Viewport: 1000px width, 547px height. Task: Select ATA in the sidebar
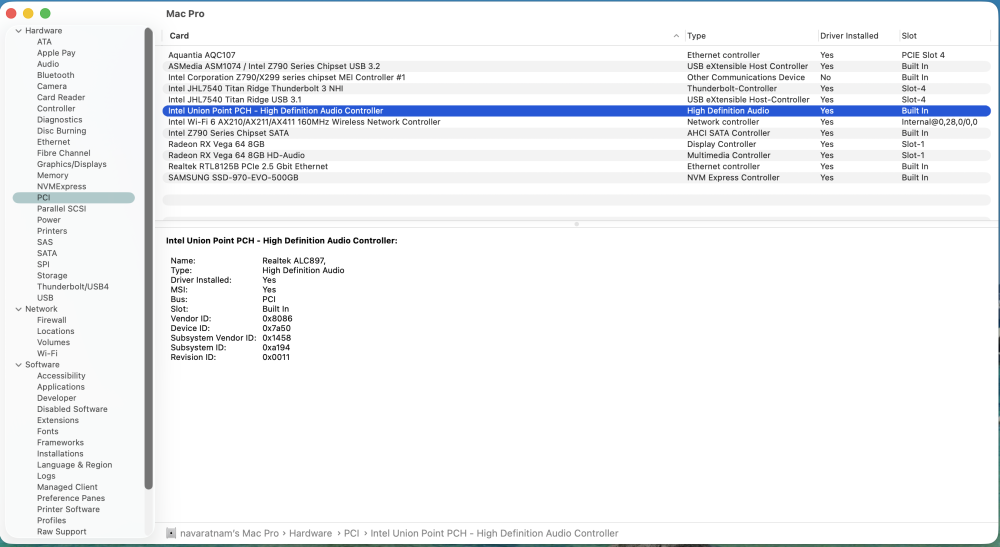[x=44, y=41]
